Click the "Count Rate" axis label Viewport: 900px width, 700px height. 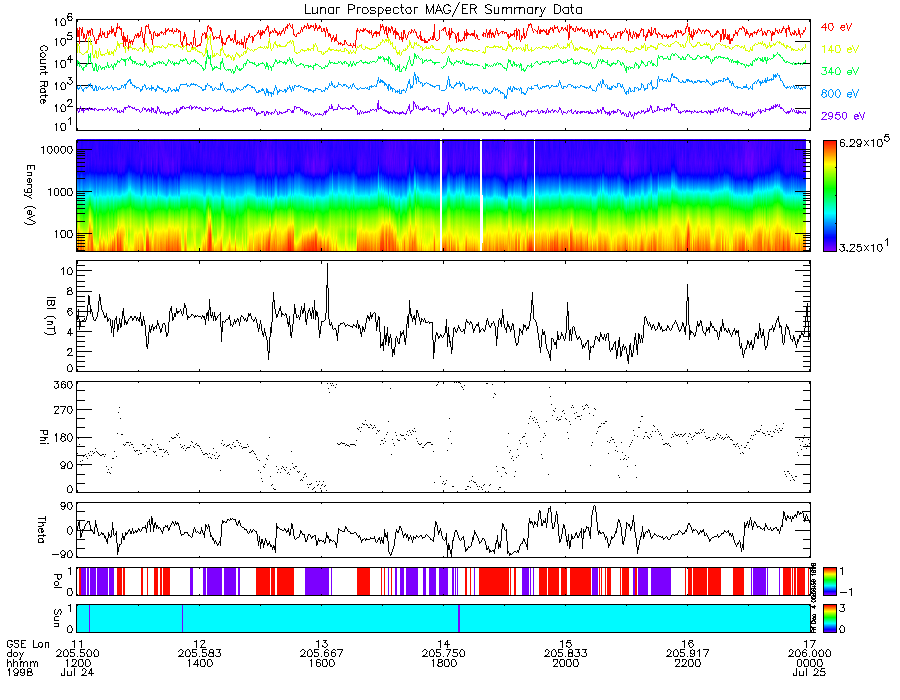(x=43, y=74)
